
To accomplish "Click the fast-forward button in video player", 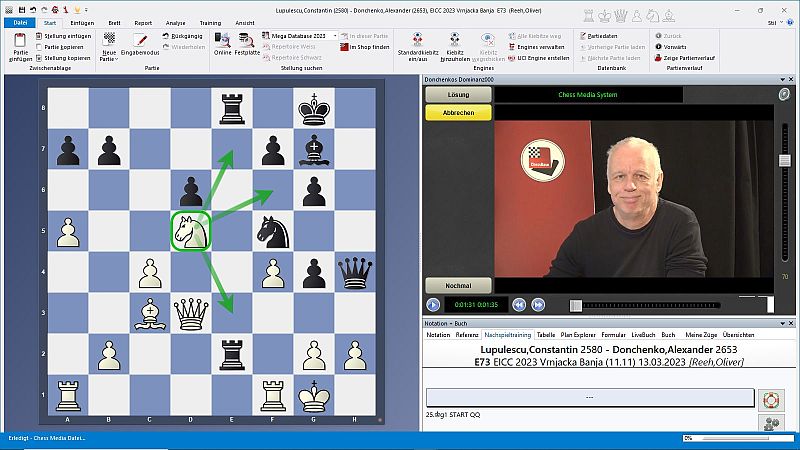I will pos(538,305).
